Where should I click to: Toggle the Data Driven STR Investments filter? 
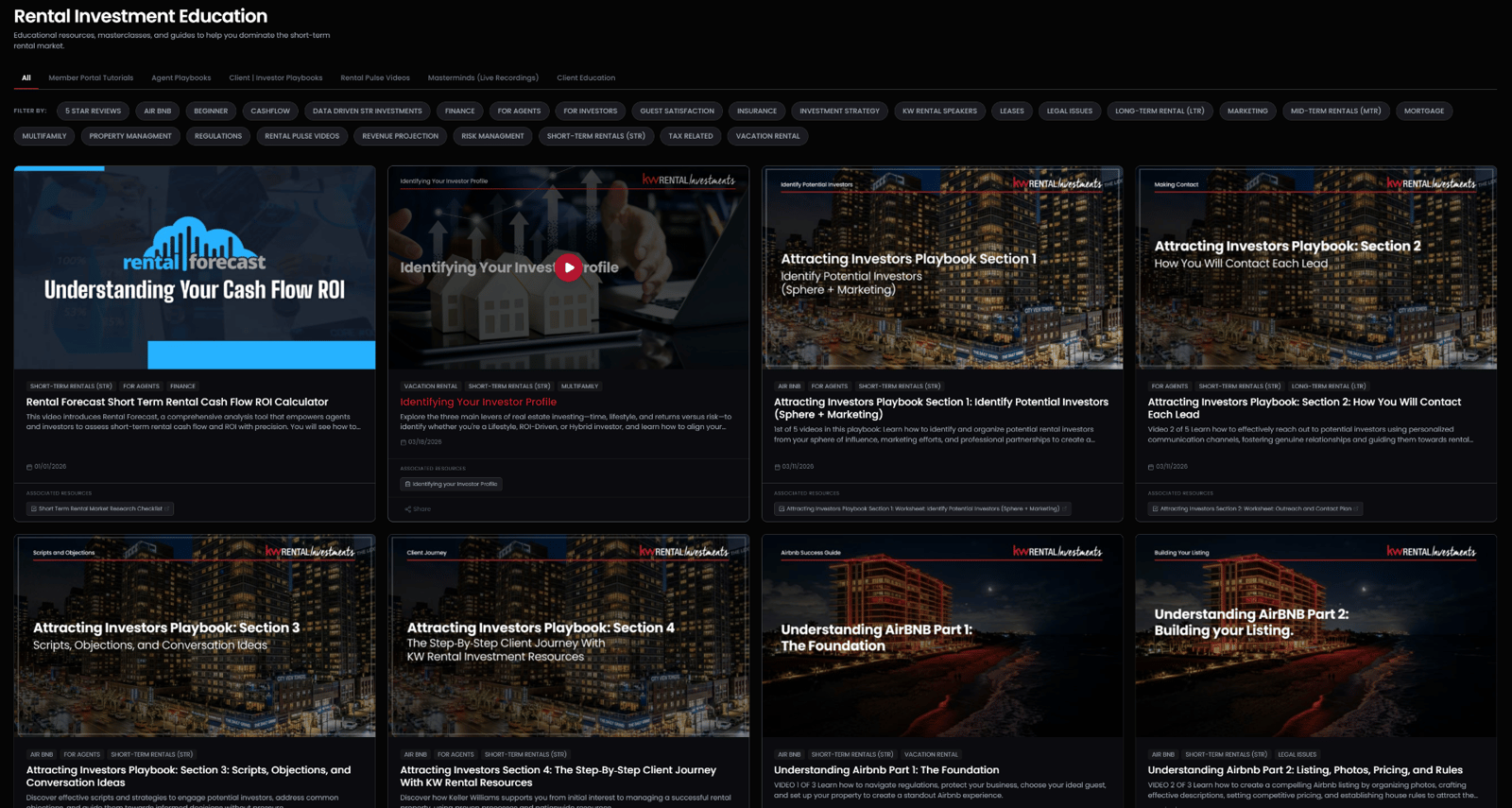368,111
